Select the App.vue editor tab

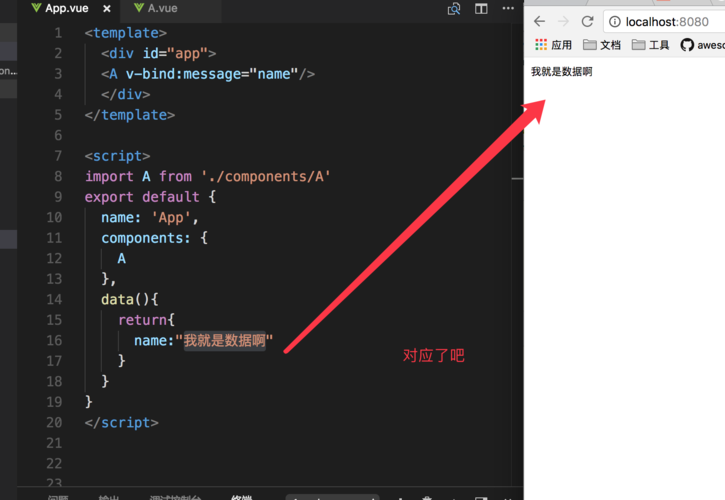(66, 9)
